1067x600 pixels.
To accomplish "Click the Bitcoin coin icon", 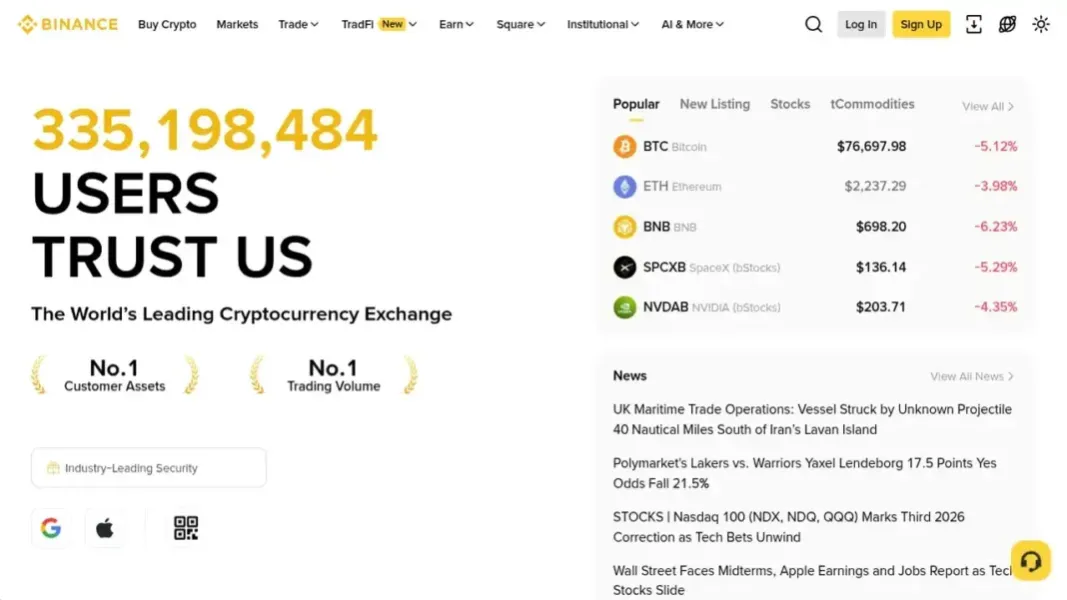I will [x=624, y=146].
